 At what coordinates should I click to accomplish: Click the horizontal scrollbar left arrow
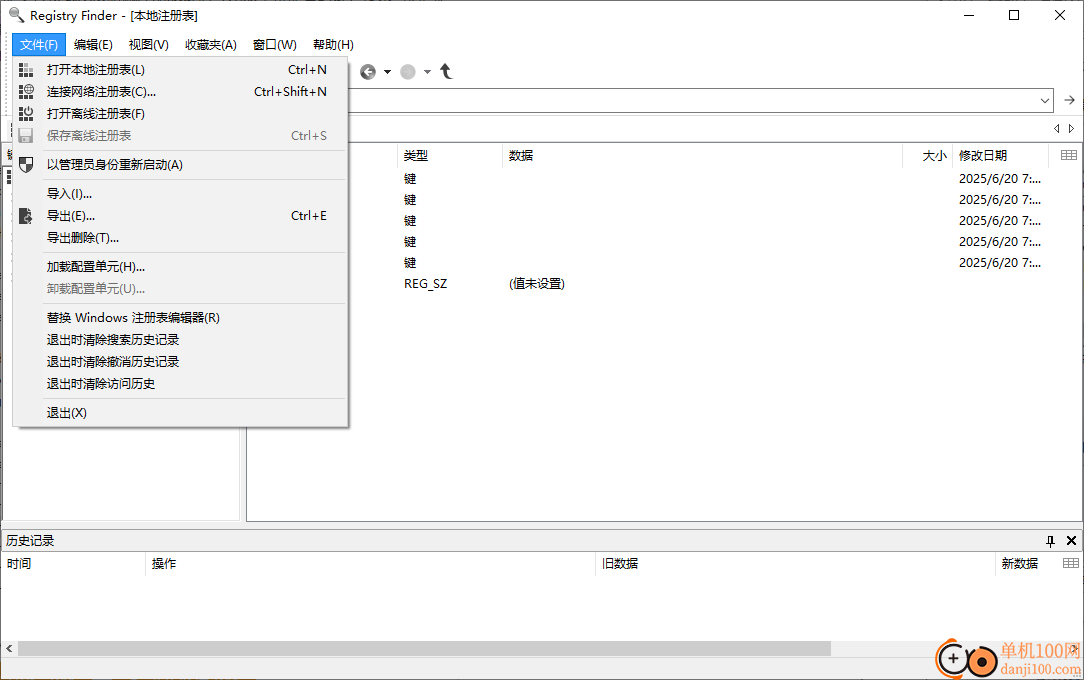9,649
